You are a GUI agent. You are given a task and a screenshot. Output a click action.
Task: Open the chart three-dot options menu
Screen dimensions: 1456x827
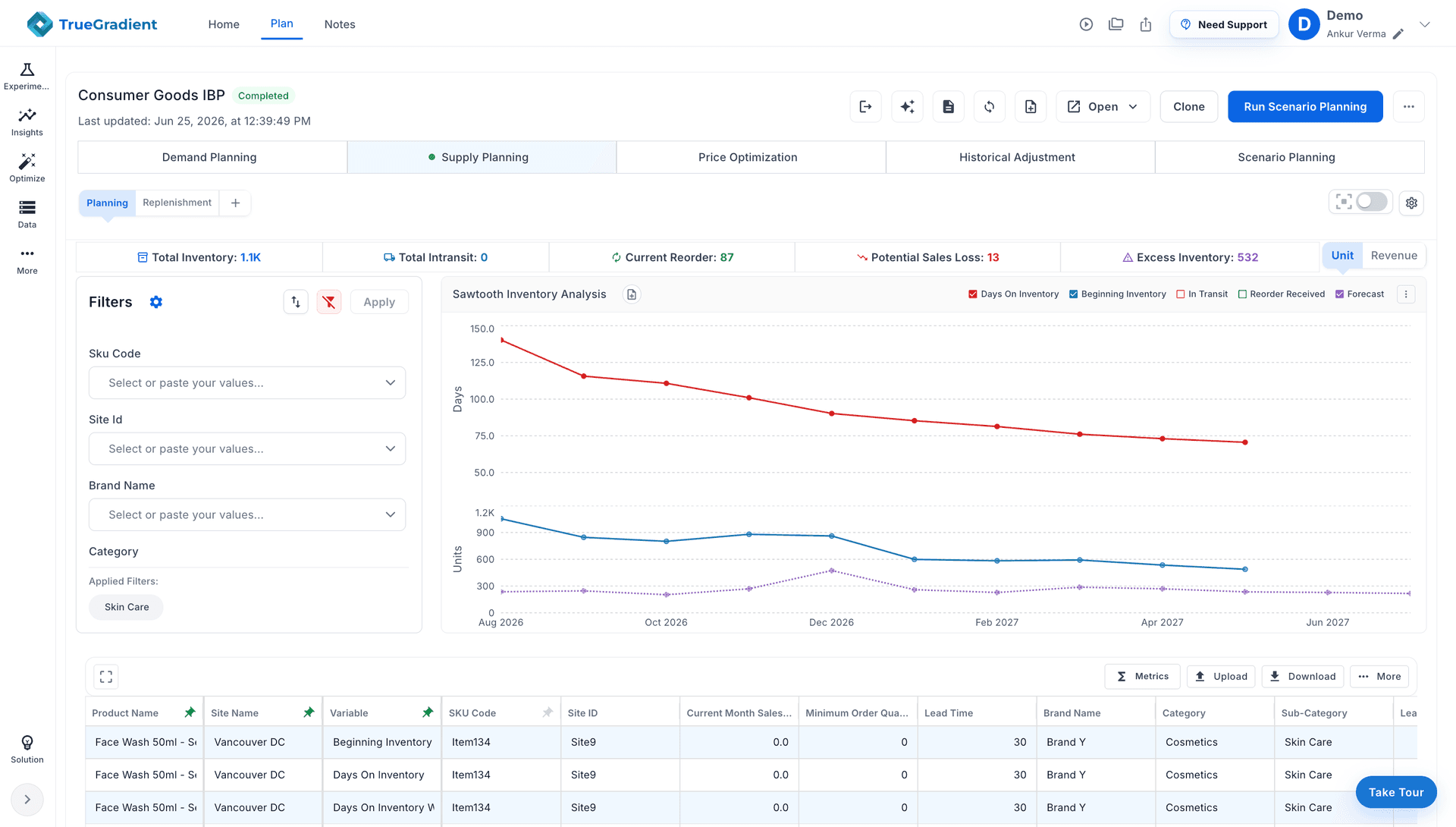1406,294
